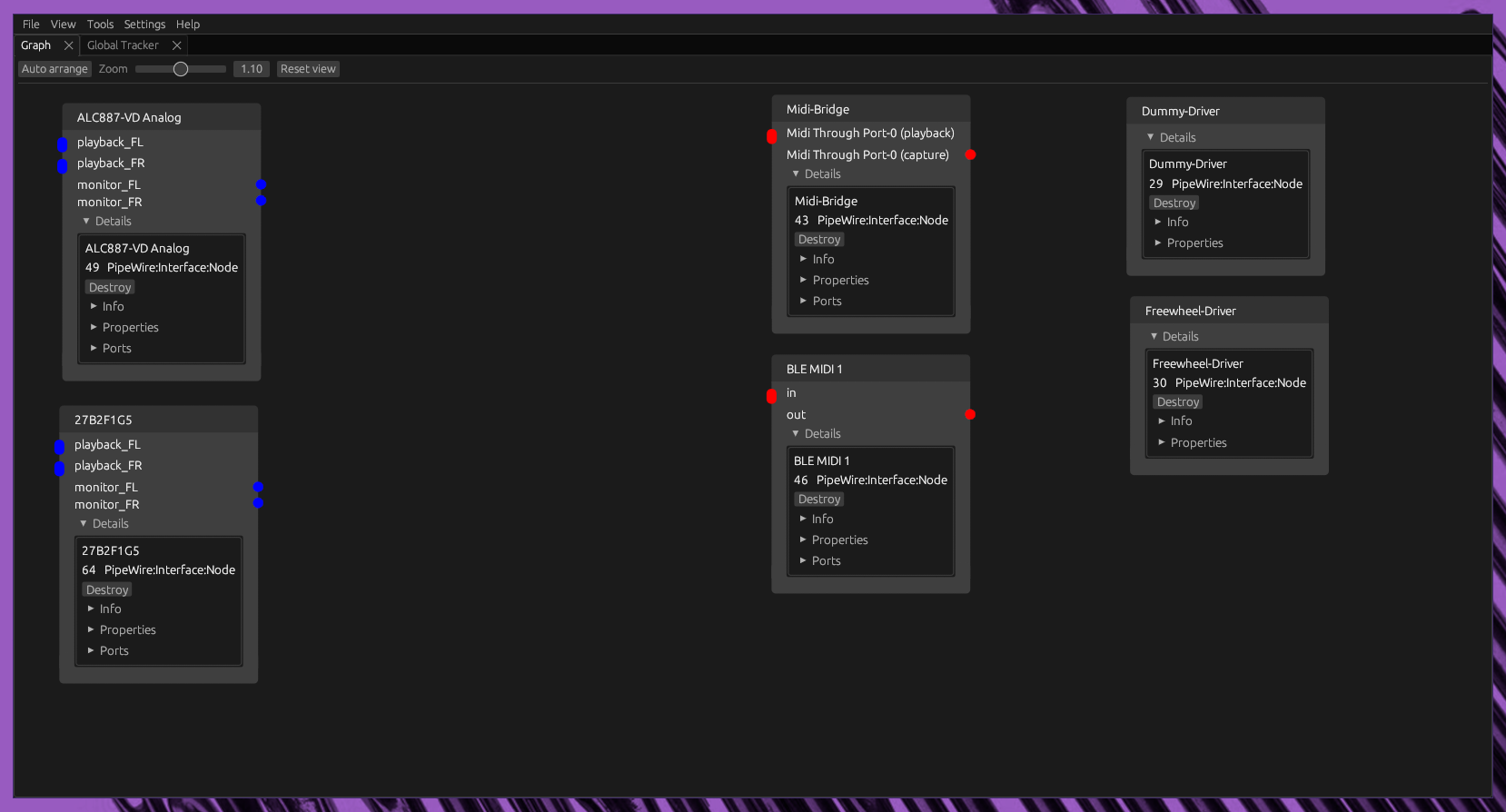Click the Reset view button
Image resolution: width=1506 pixels, height=812 pixels.
pos(308,69)
